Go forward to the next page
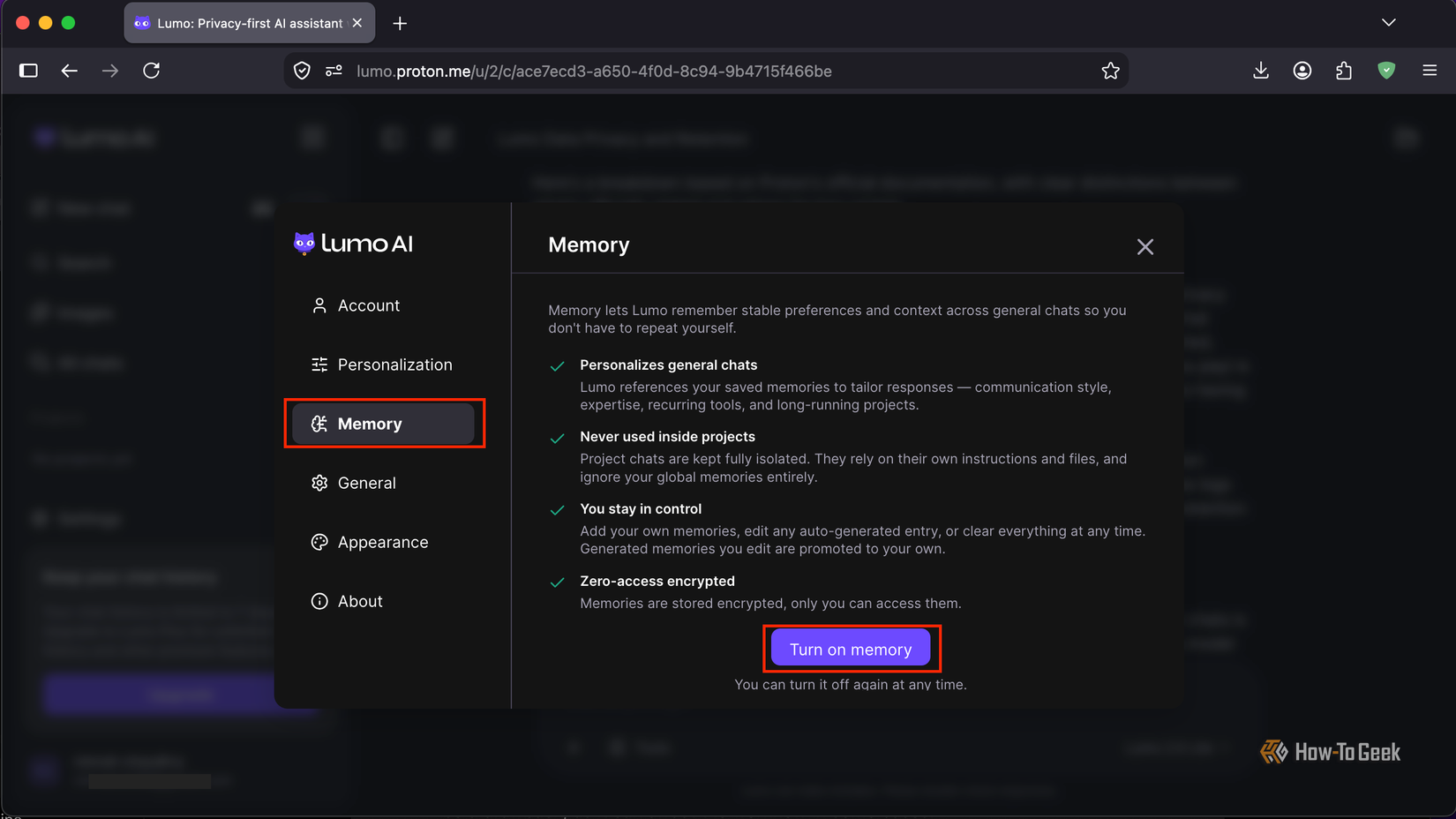This screenshot has height=819, width=1456. pyautogui.click(x=110, y=71)
